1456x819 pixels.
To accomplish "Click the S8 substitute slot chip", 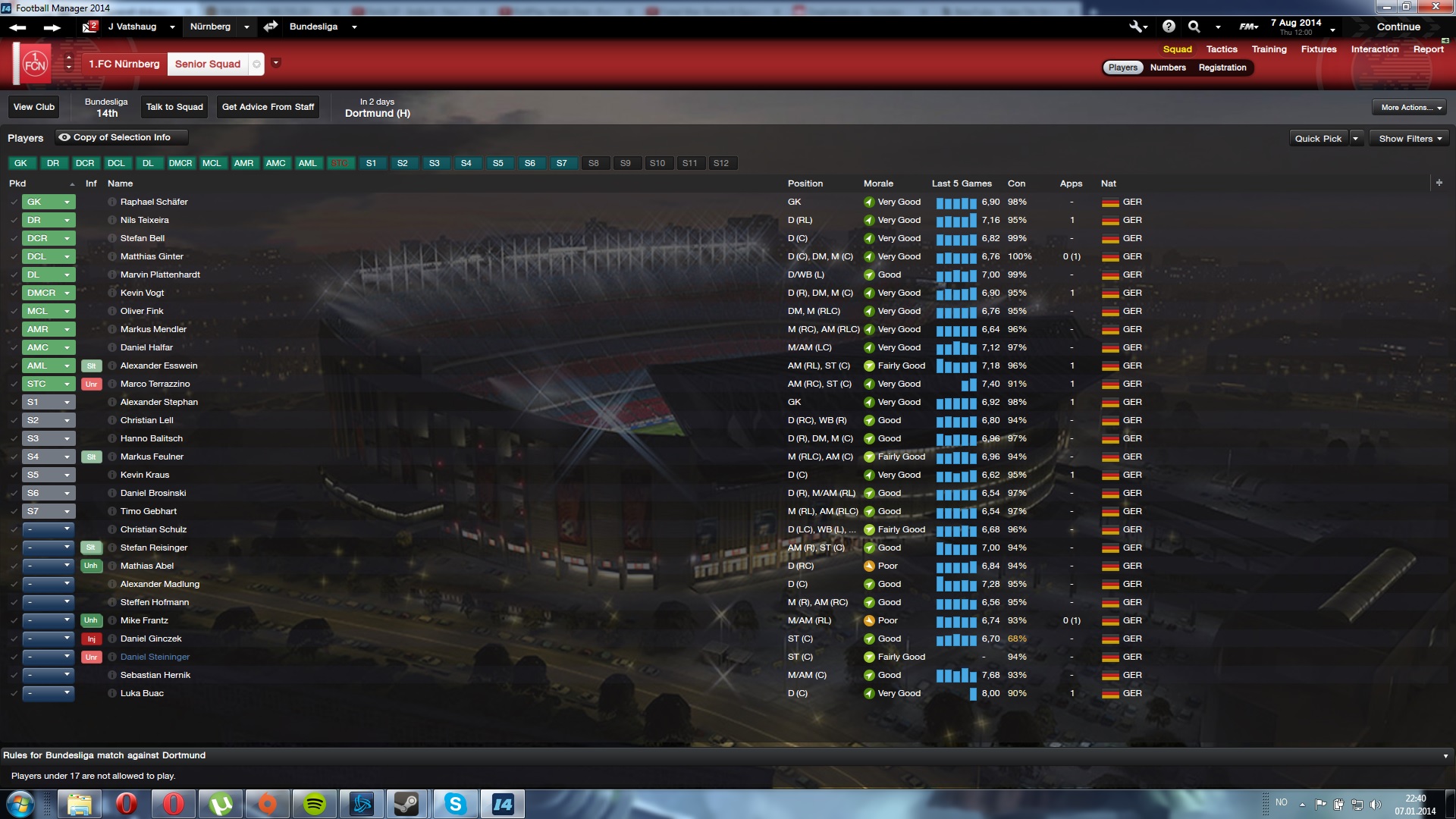I will (594, 163).
